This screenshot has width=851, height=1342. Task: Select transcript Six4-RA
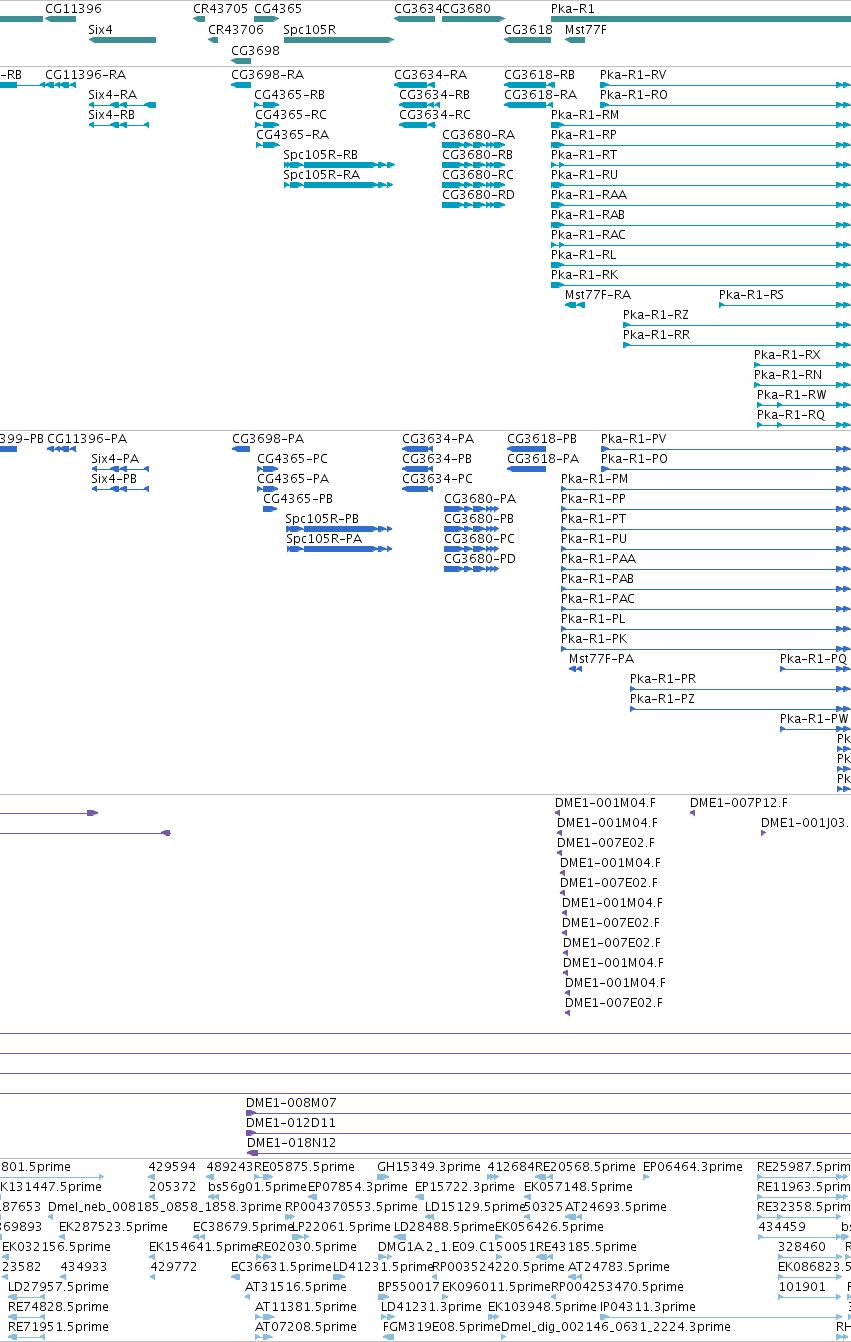point(111,95)
